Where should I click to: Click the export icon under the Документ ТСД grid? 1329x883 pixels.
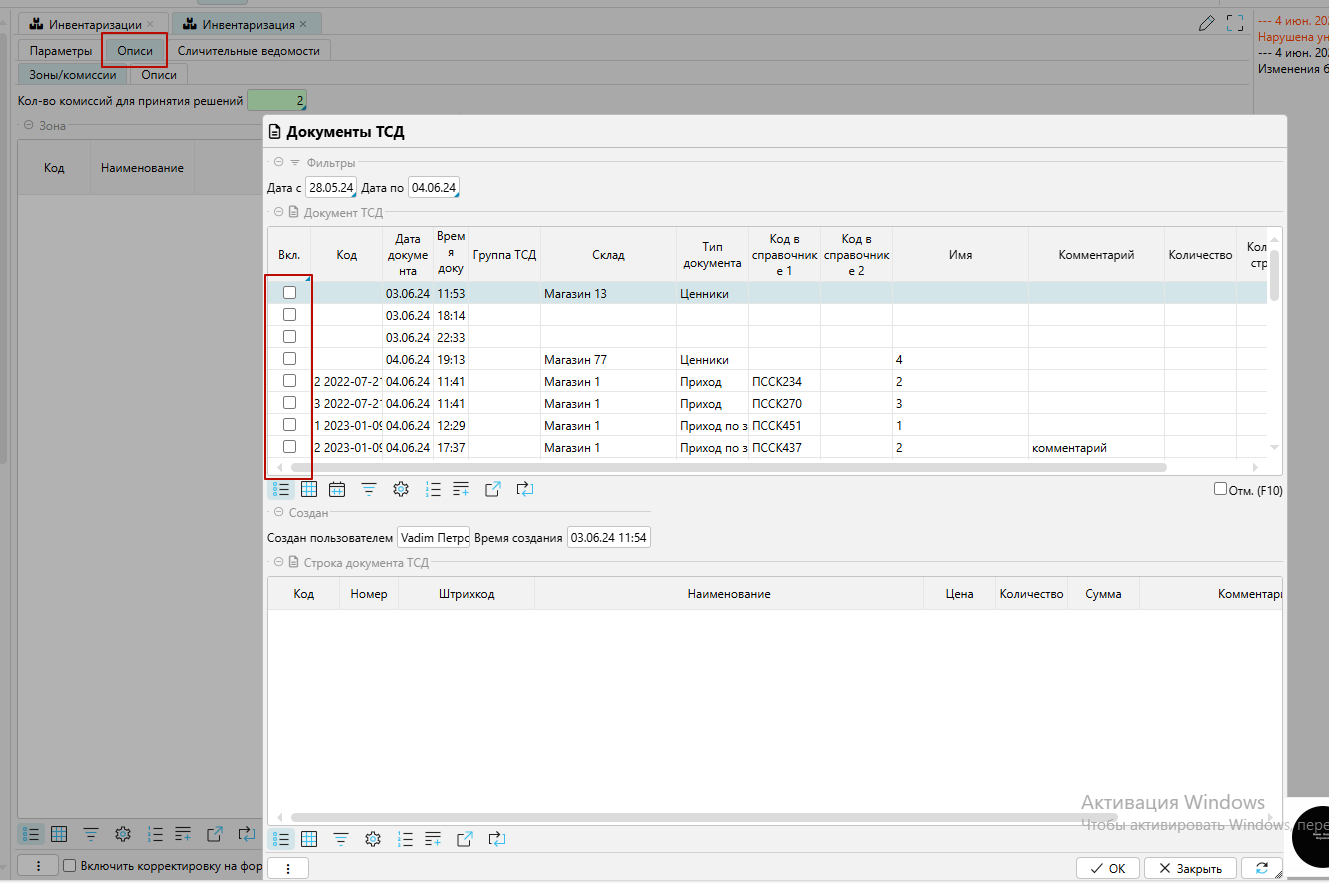click(493, 489)
